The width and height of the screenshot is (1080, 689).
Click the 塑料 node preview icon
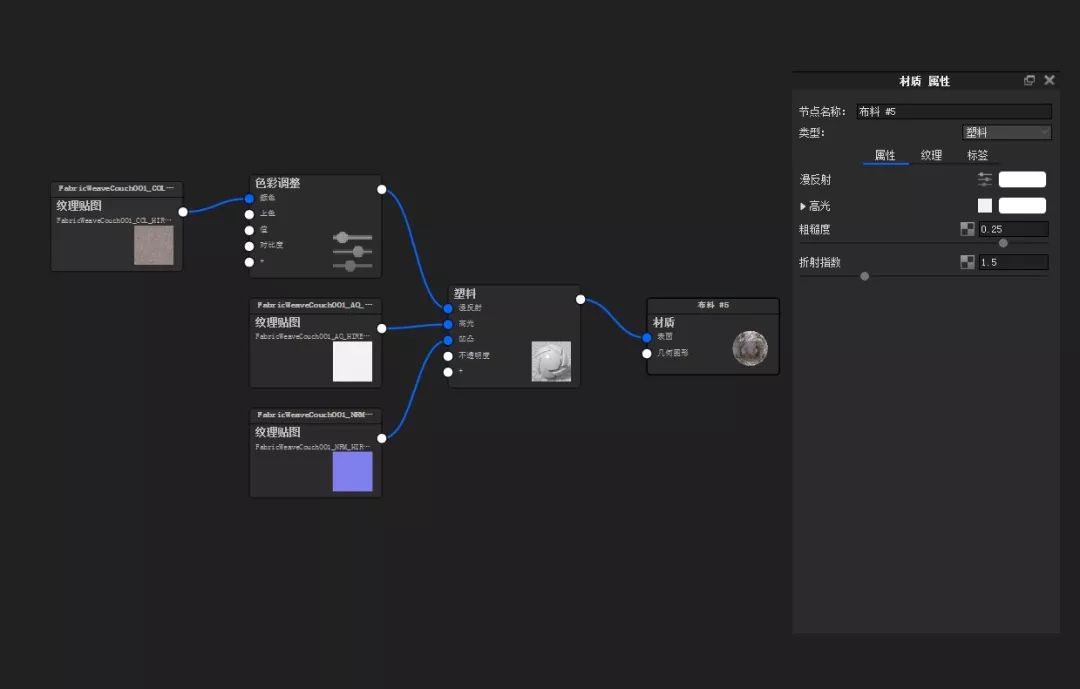pyautogui.click(x=551, y=361)
